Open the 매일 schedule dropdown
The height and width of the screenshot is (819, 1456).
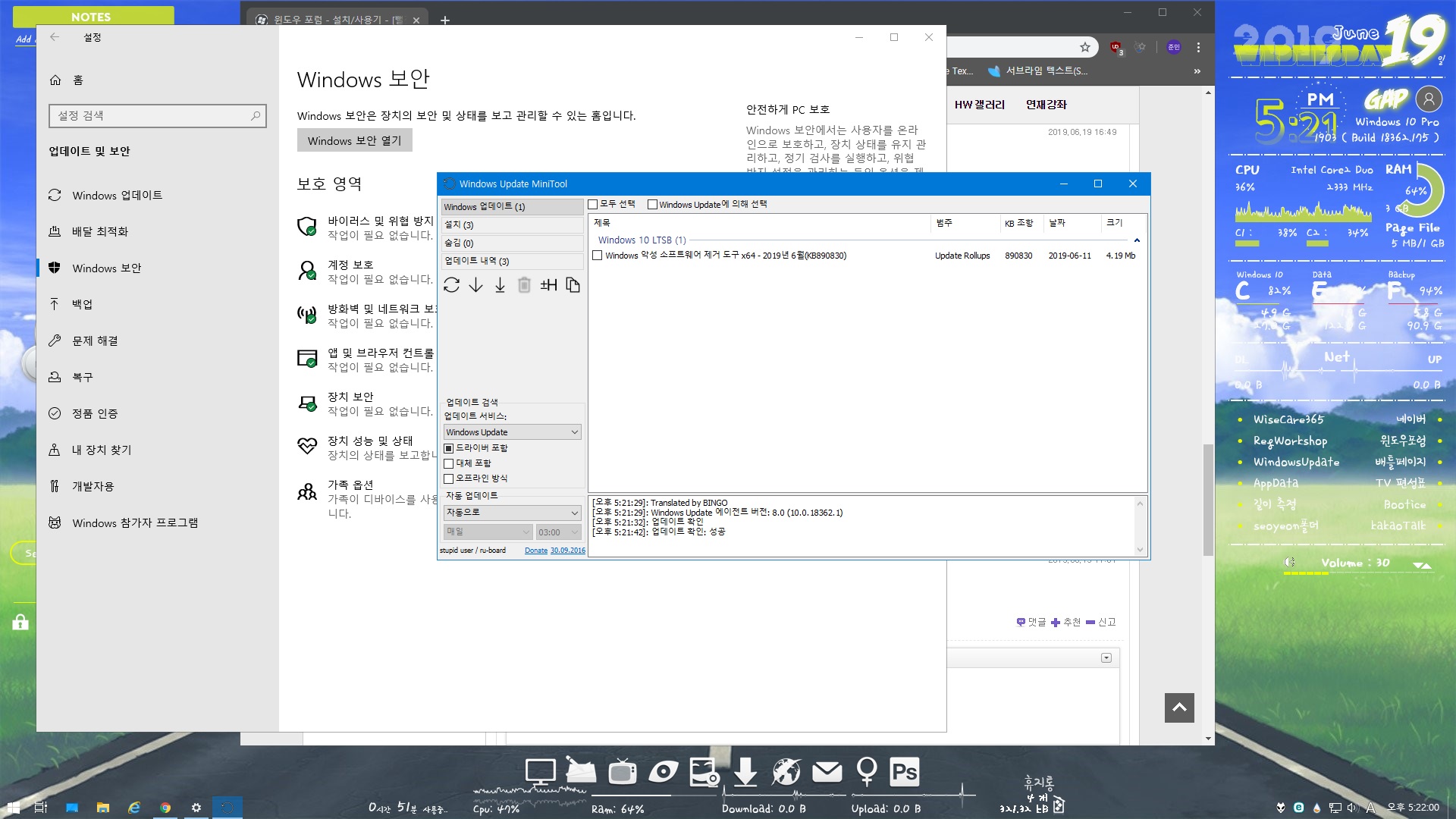(x=488, y=532)
